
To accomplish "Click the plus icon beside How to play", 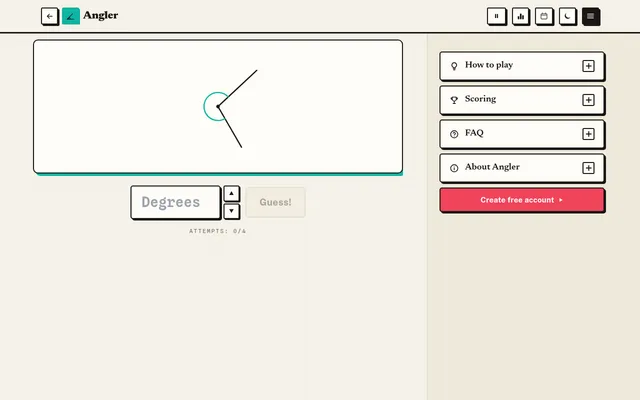I will pyautogui.click(x=588, y=66).
